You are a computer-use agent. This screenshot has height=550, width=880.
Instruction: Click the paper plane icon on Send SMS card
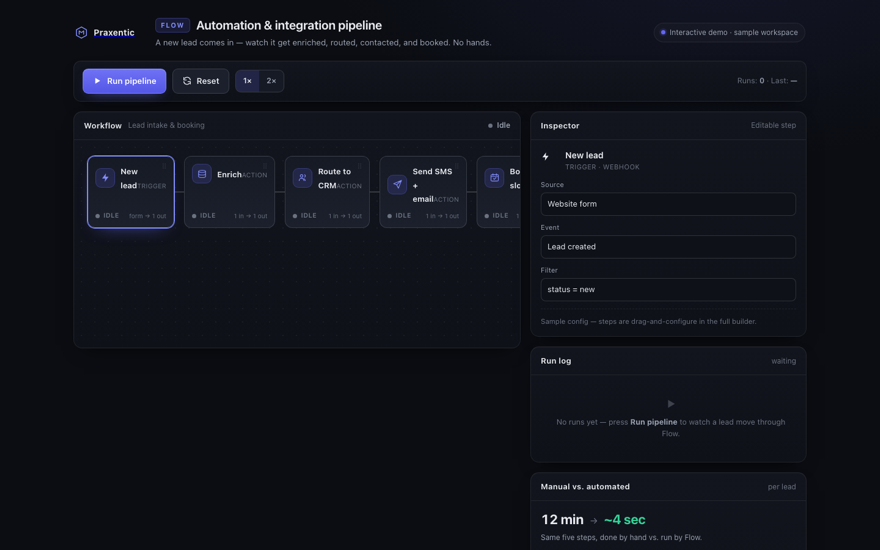(397, 184)
